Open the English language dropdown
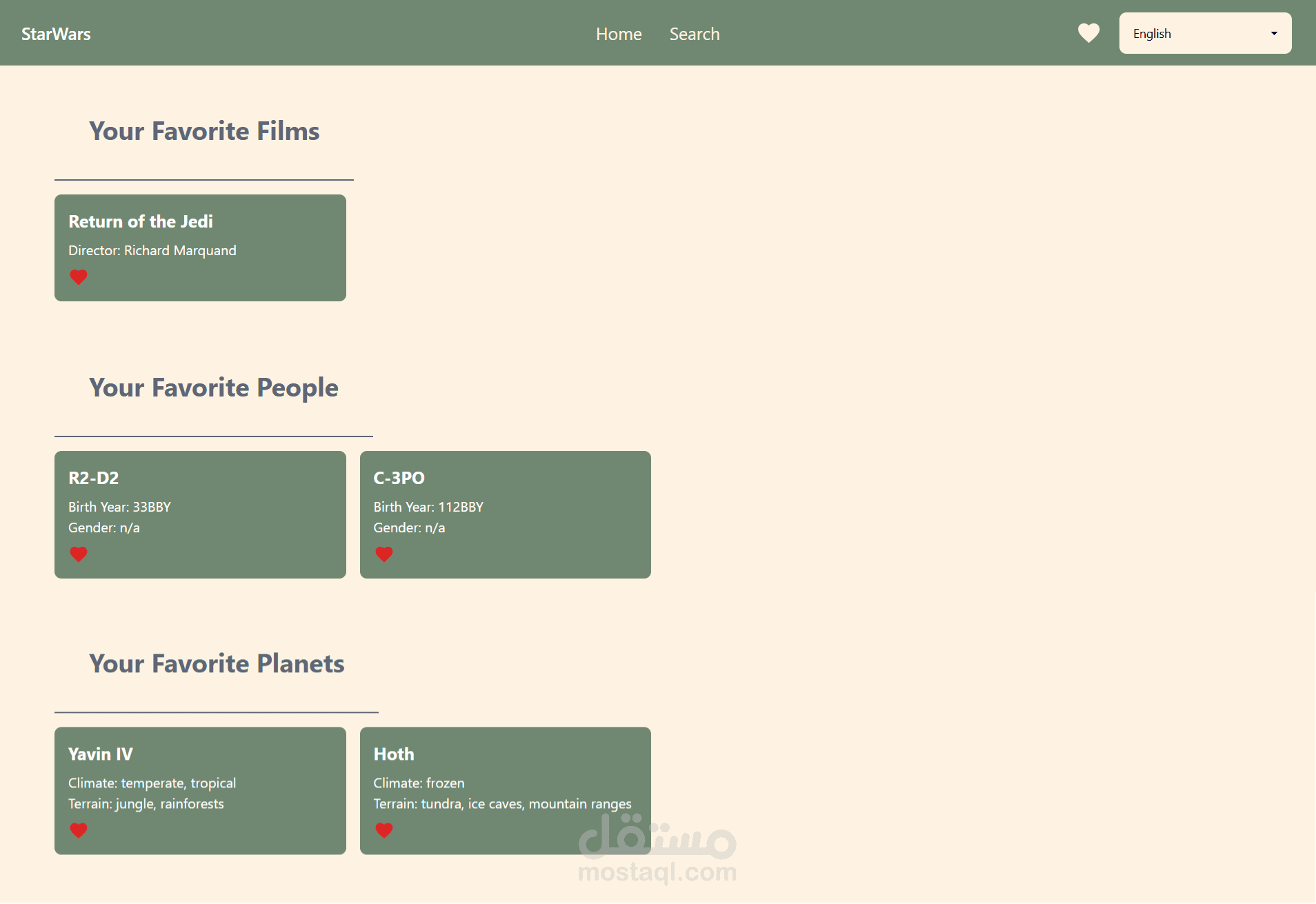Viewport: 1316px width, 904px height. pos(1205,33)
